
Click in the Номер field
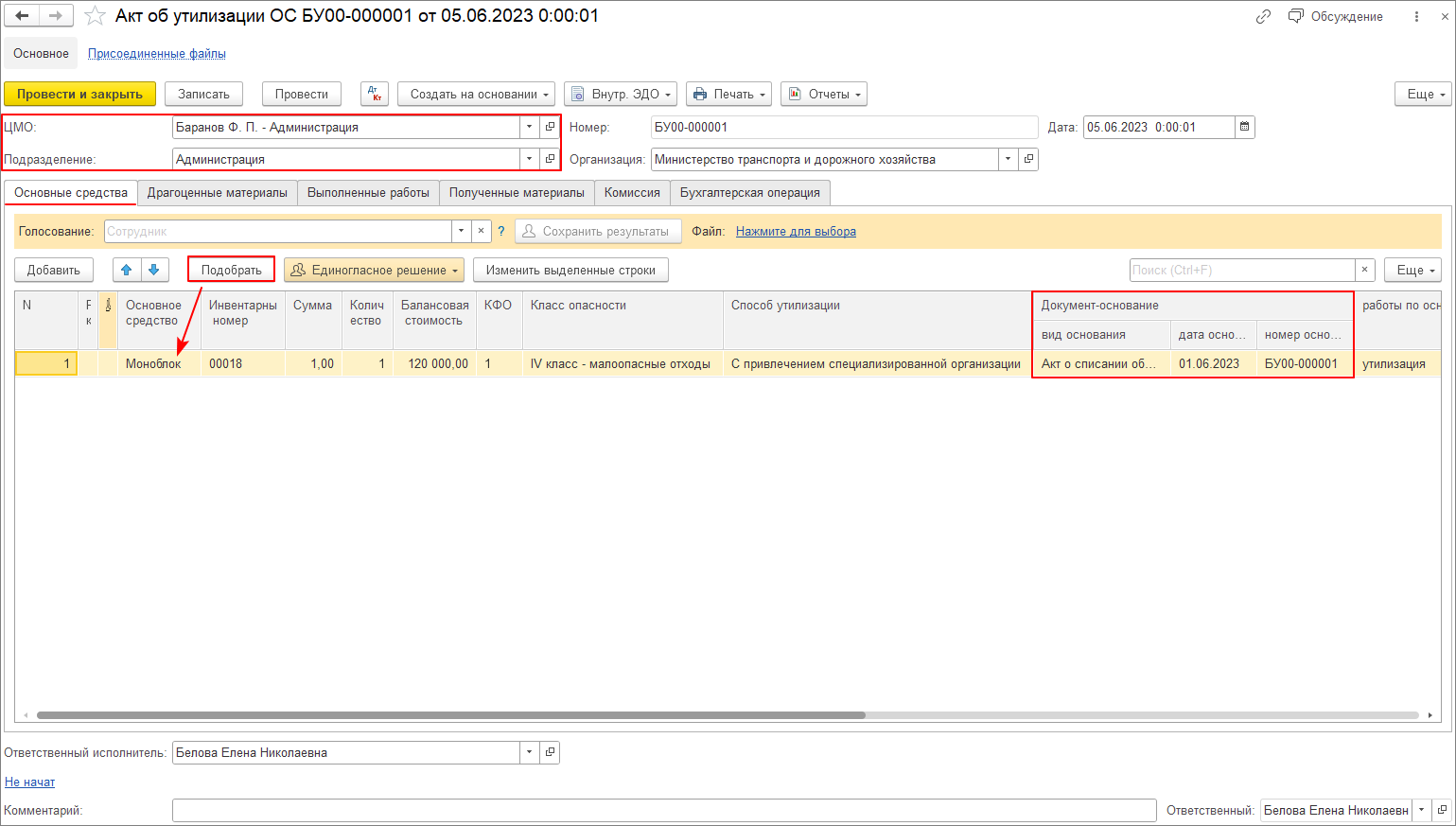(x=845, y=127)
